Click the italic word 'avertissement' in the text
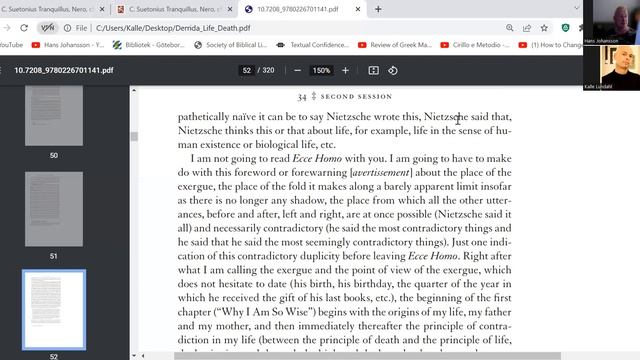640x360 pixels. click(381, 172)
